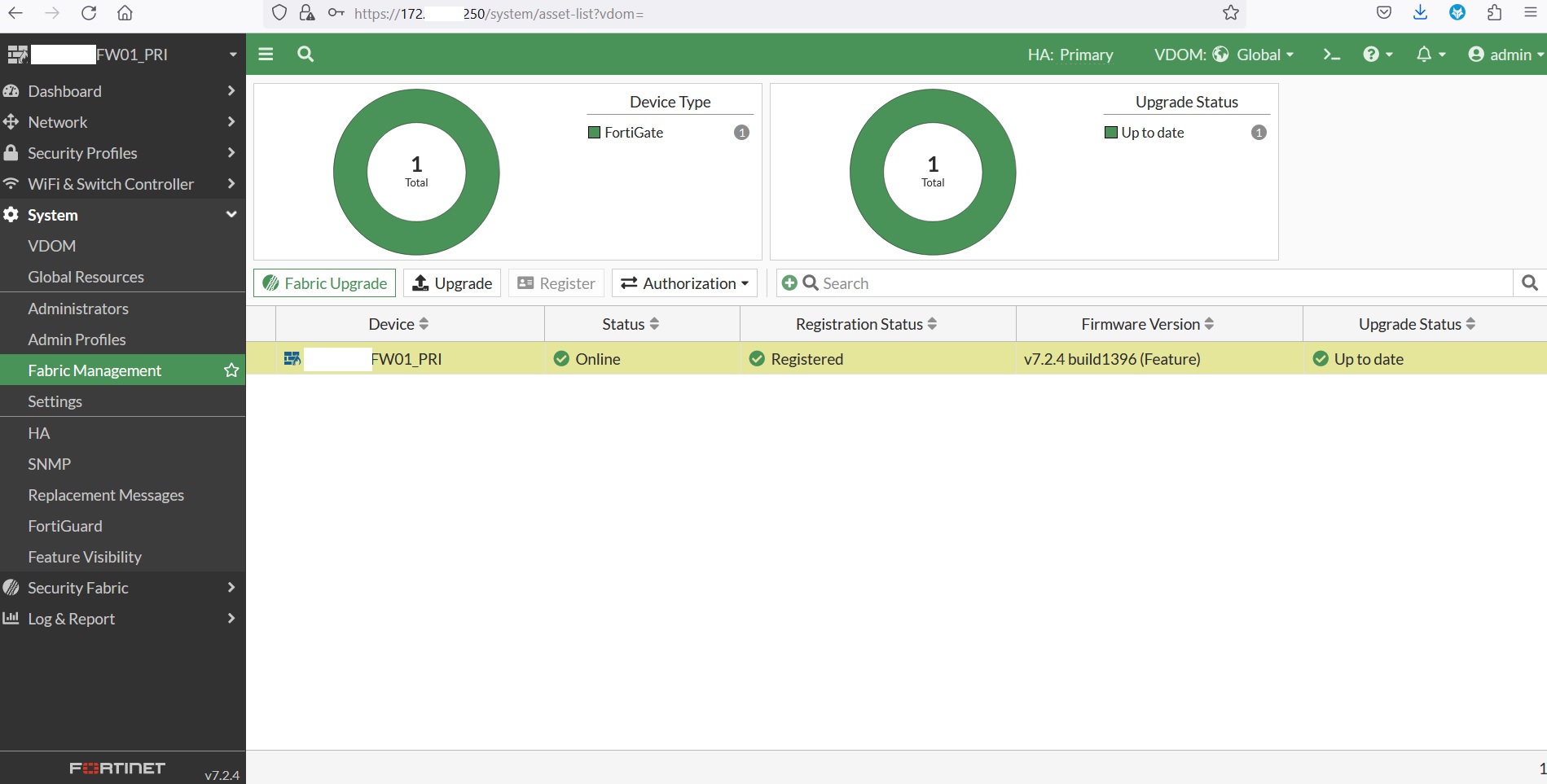Open the global search magnifier in header
Image resolution: width=1547 pixels, height=784 pixels.
point(305,54)
